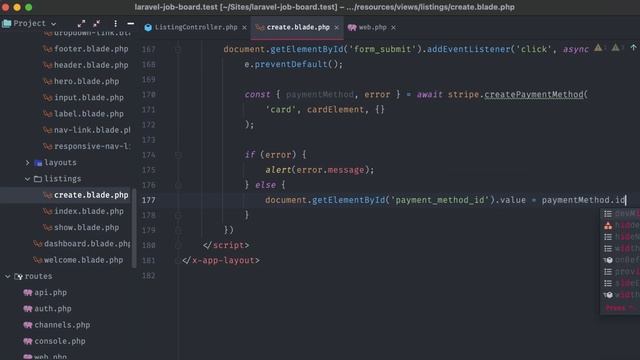Close the web.php editor tab
The width and height of the screenshot is (640, 360).
point(393,27)
